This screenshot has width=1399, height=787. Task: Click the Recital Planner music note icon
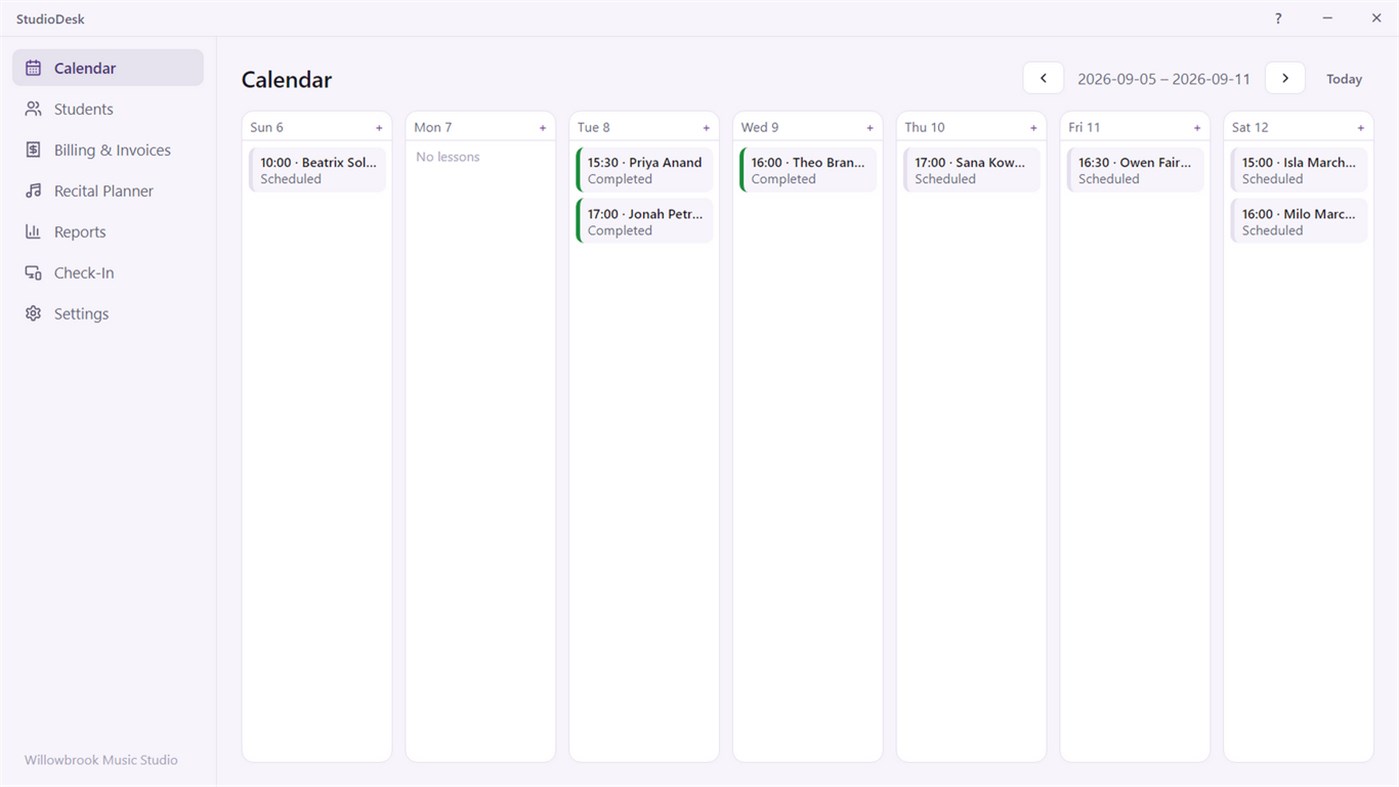click(33, 191)
